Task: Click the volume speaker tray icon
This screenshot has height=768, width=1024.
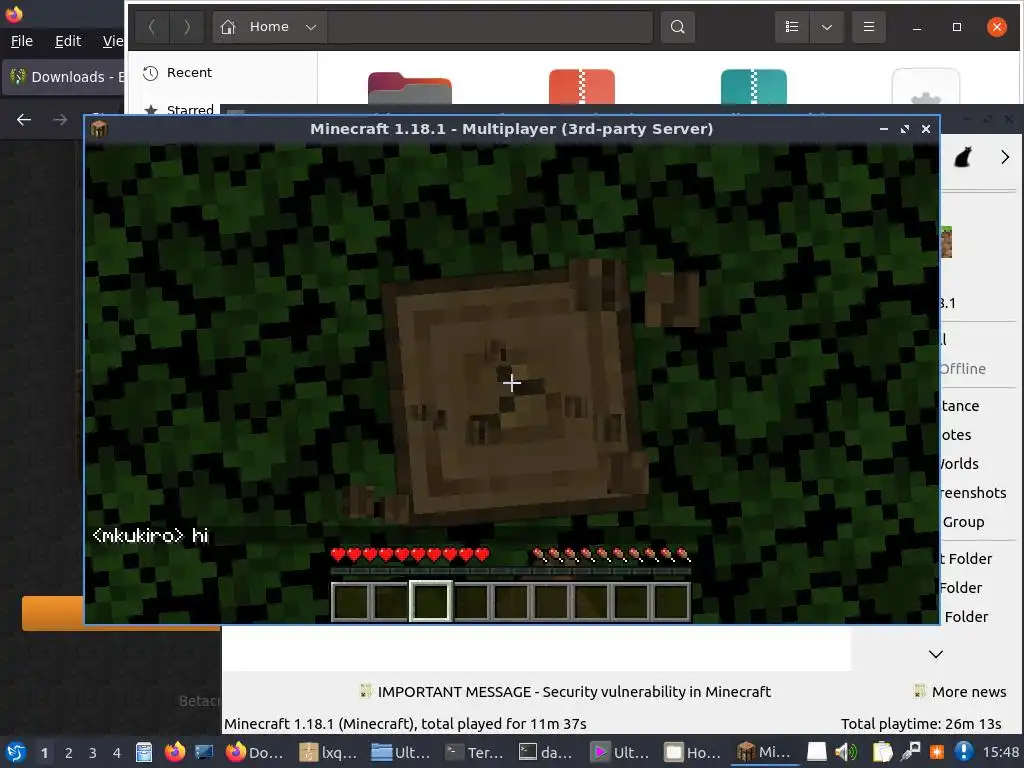Action: [846, 752]
